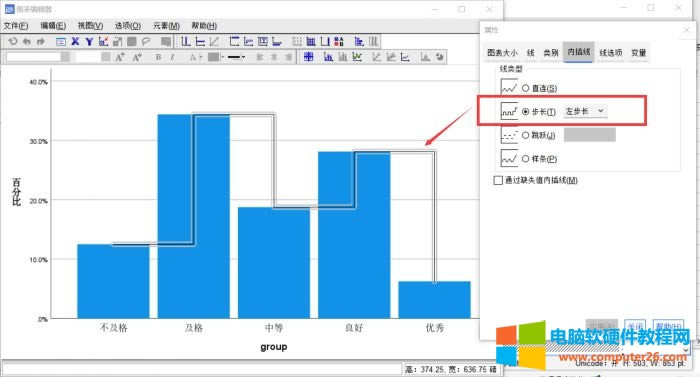Open the properties window icon
This screenshot has height=377, width=700.
(x=61, y=42)
